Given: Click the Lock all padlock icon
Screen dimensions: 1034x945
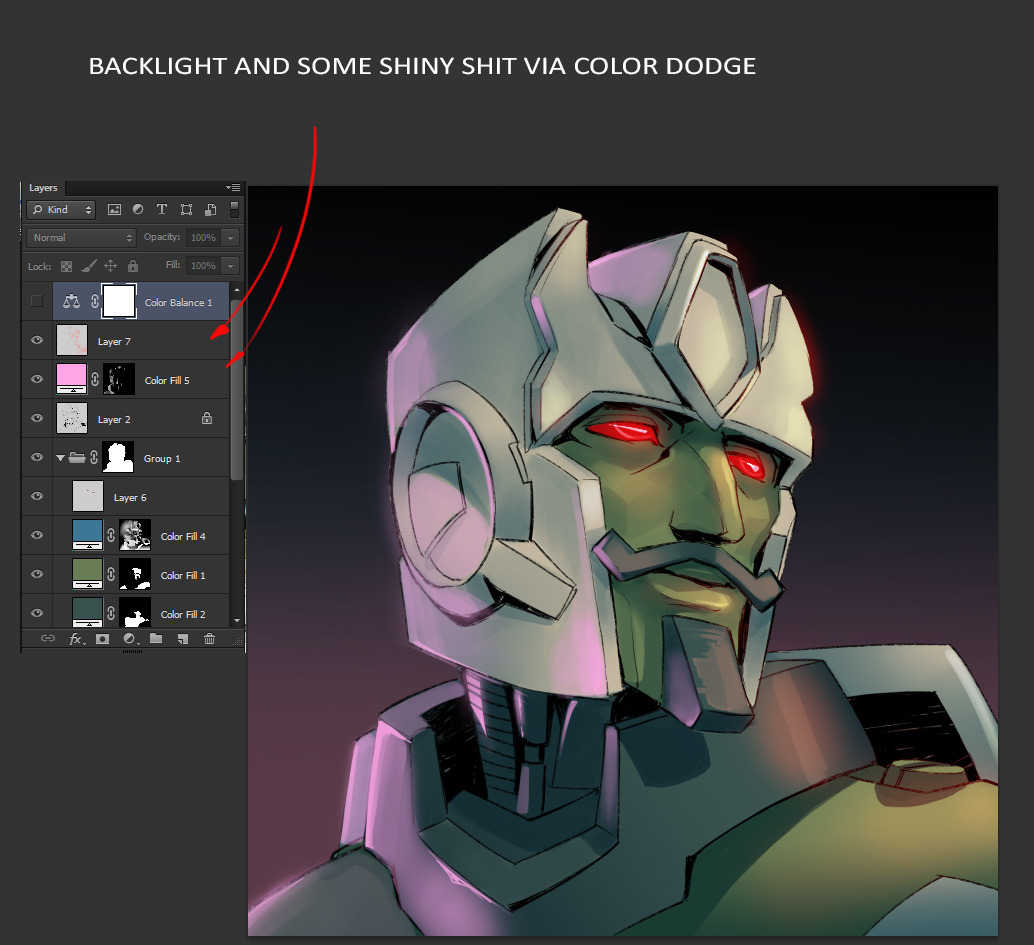Looking at the screenshot, I should click(133, 266).
